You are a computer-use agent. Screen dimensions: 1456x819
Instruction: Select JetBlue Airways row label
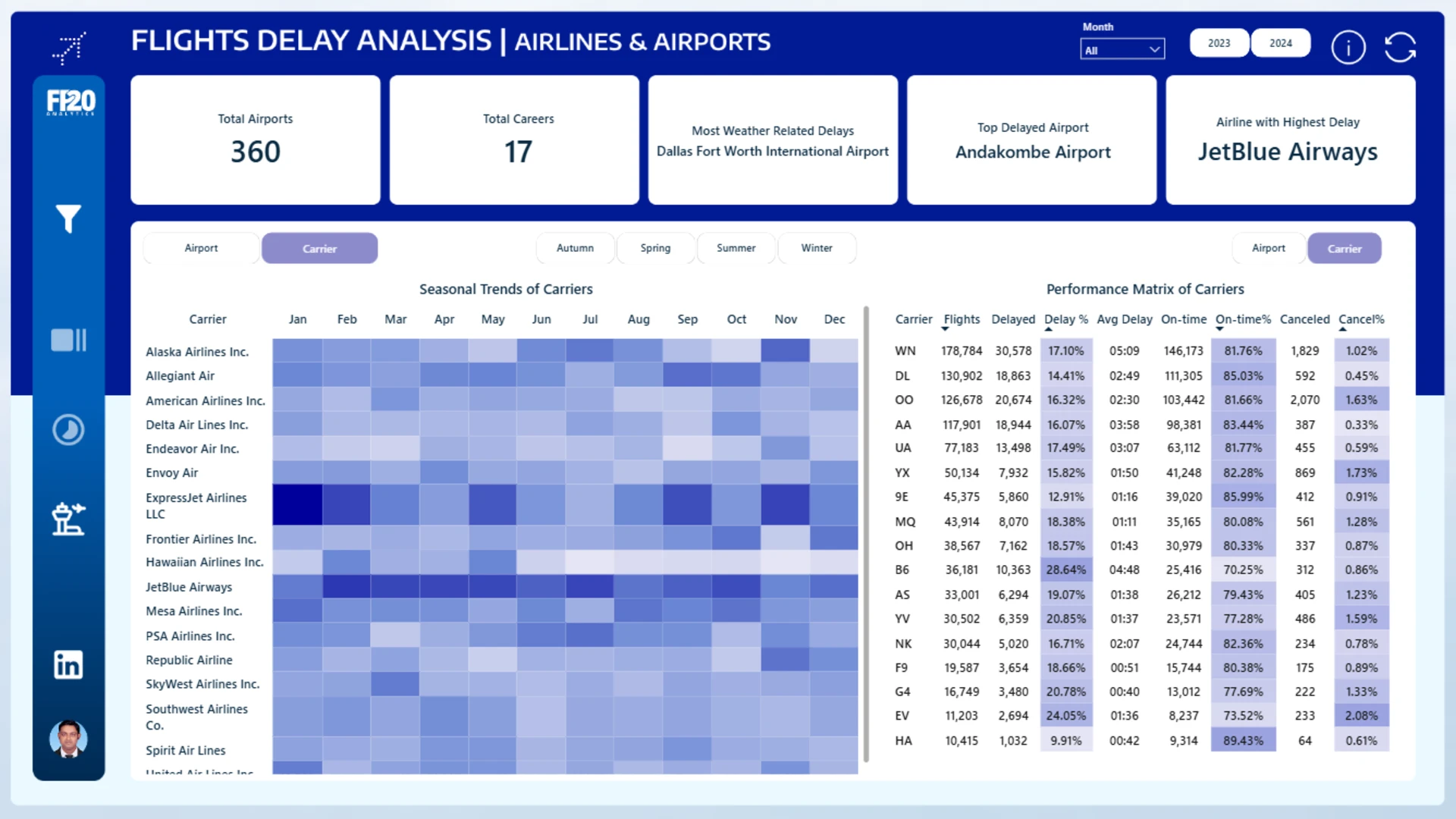pyautogui.click(x=189, y=587)
